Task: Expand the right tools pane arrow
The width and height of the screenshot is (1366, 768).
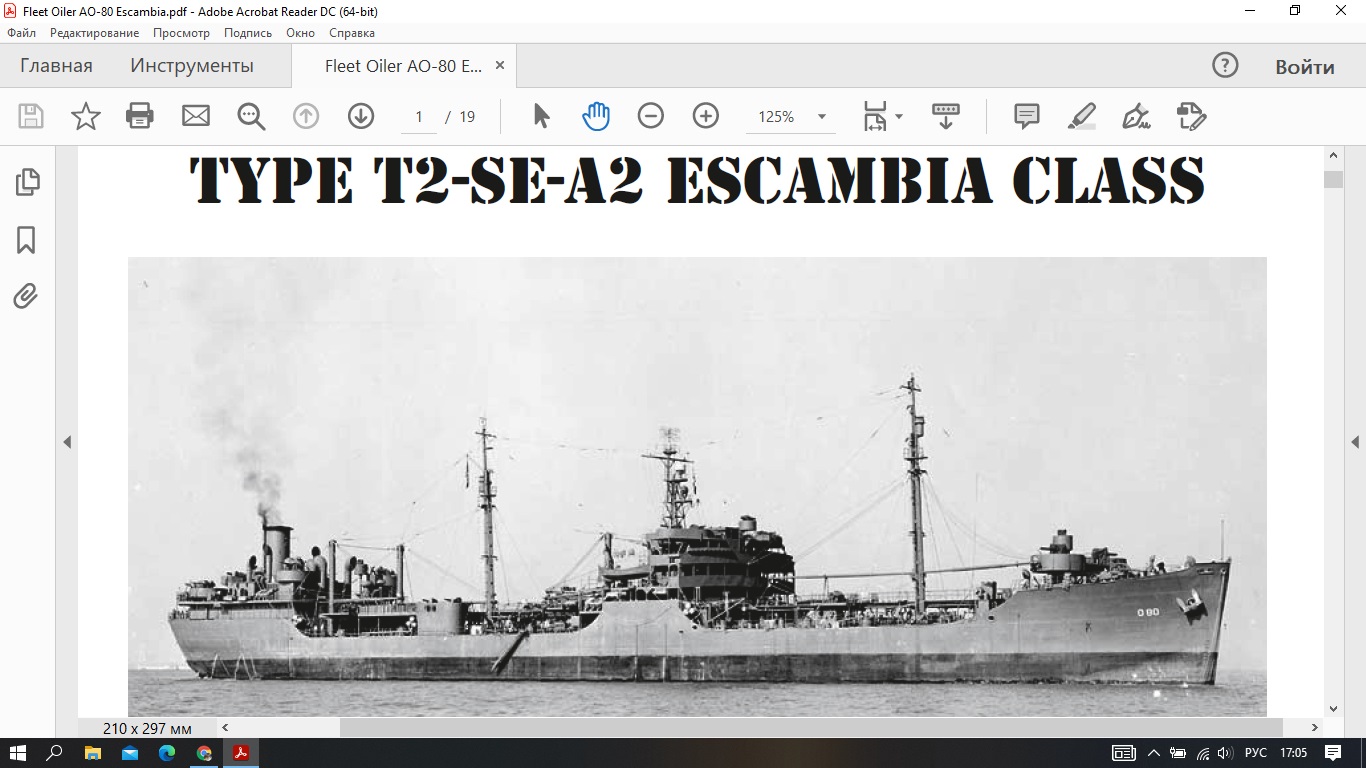Action: point(1356,442)
